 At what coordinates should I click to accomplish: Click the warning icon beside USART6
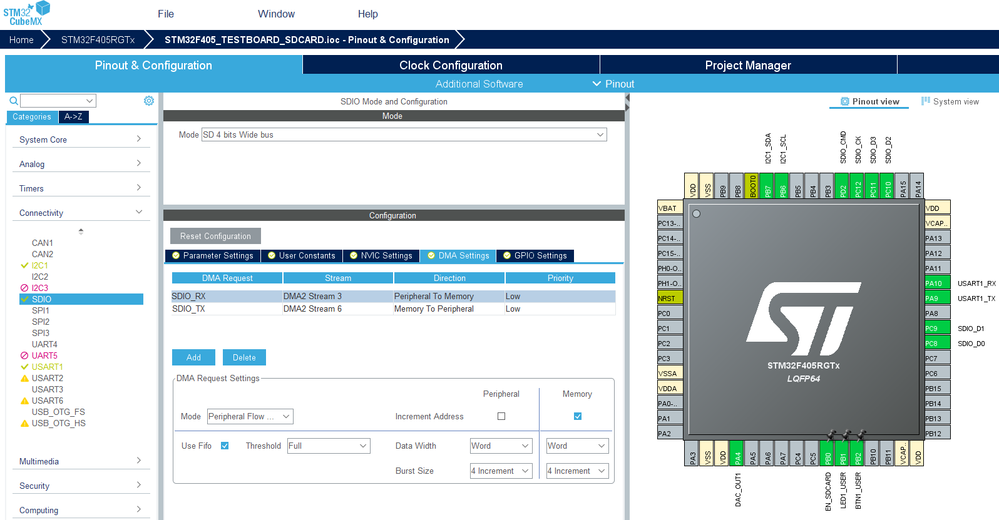coord(24,401)
